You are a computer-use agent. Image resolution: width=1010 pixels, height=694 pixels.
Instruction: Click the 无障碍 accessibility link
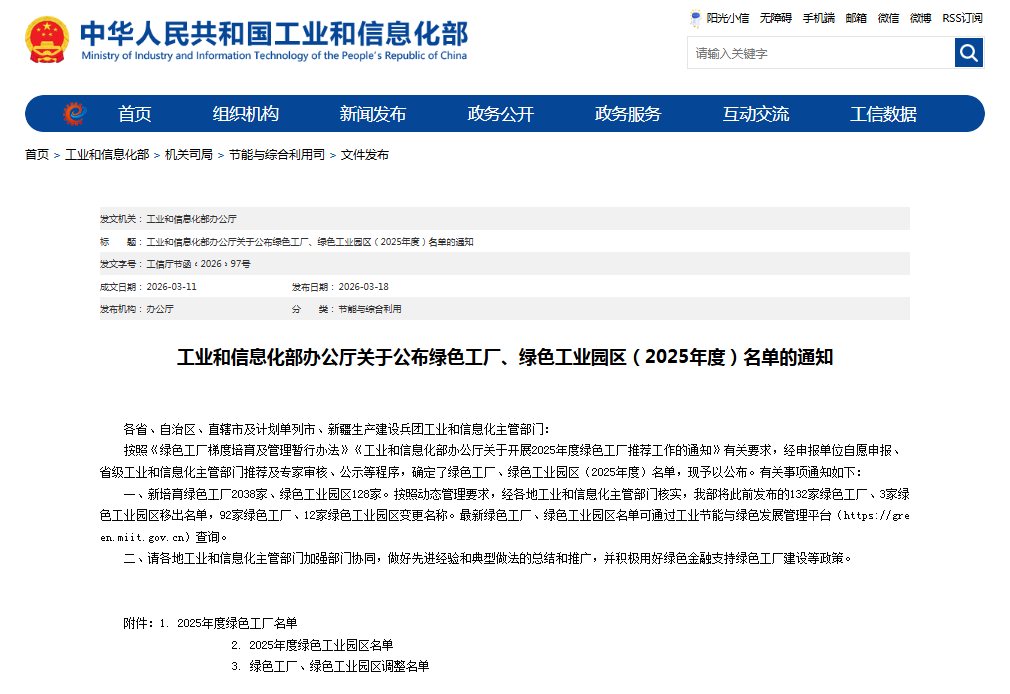(776, 18)
